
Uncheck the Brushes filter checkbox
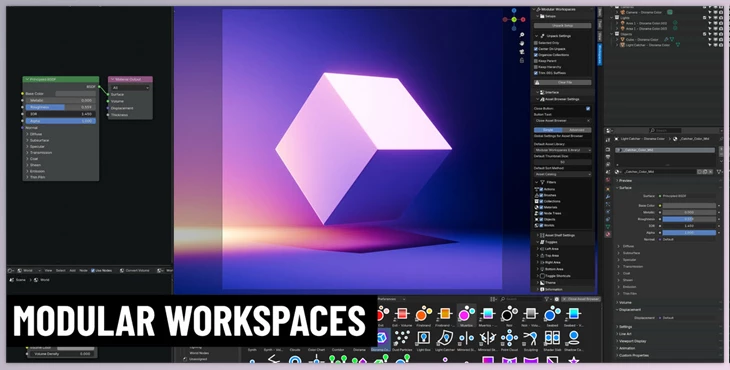(541, 195)
